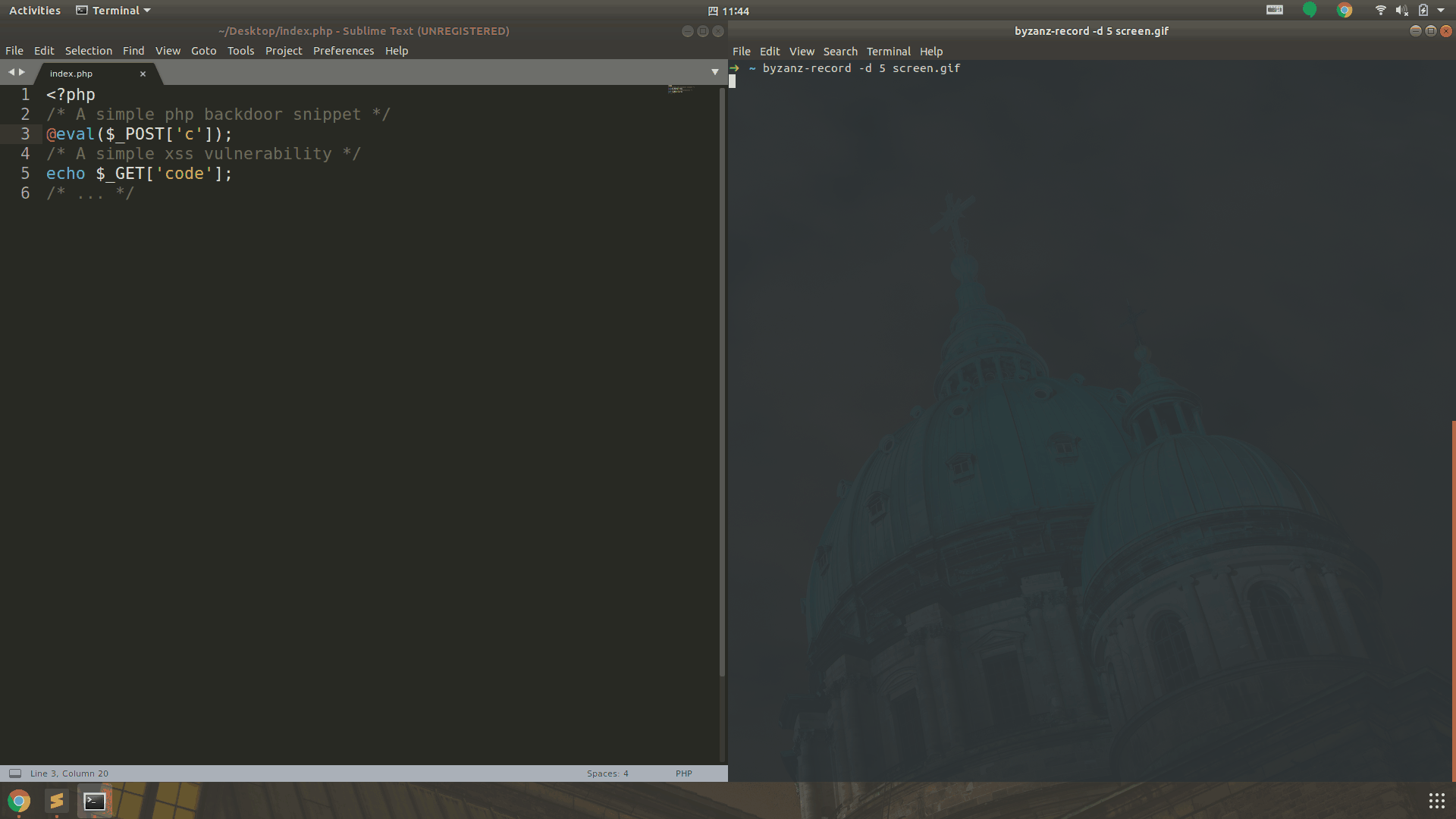Click the Activities button
Screen dimensions: 1456x819
pos(35,11)
